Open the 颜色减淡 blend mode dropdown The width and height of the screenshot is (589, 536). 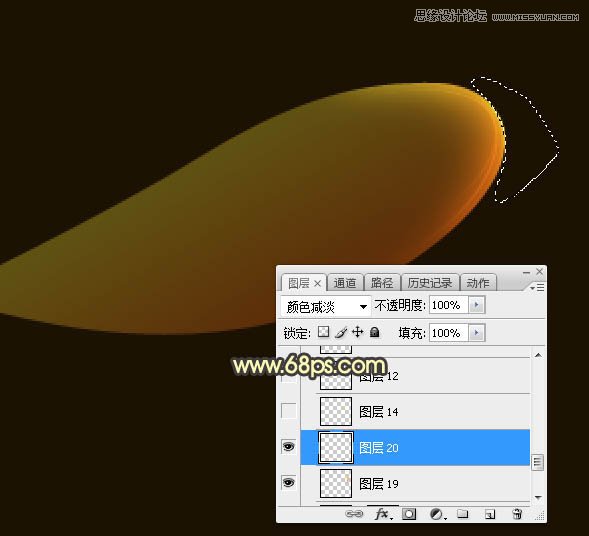[x=326, y=307]
